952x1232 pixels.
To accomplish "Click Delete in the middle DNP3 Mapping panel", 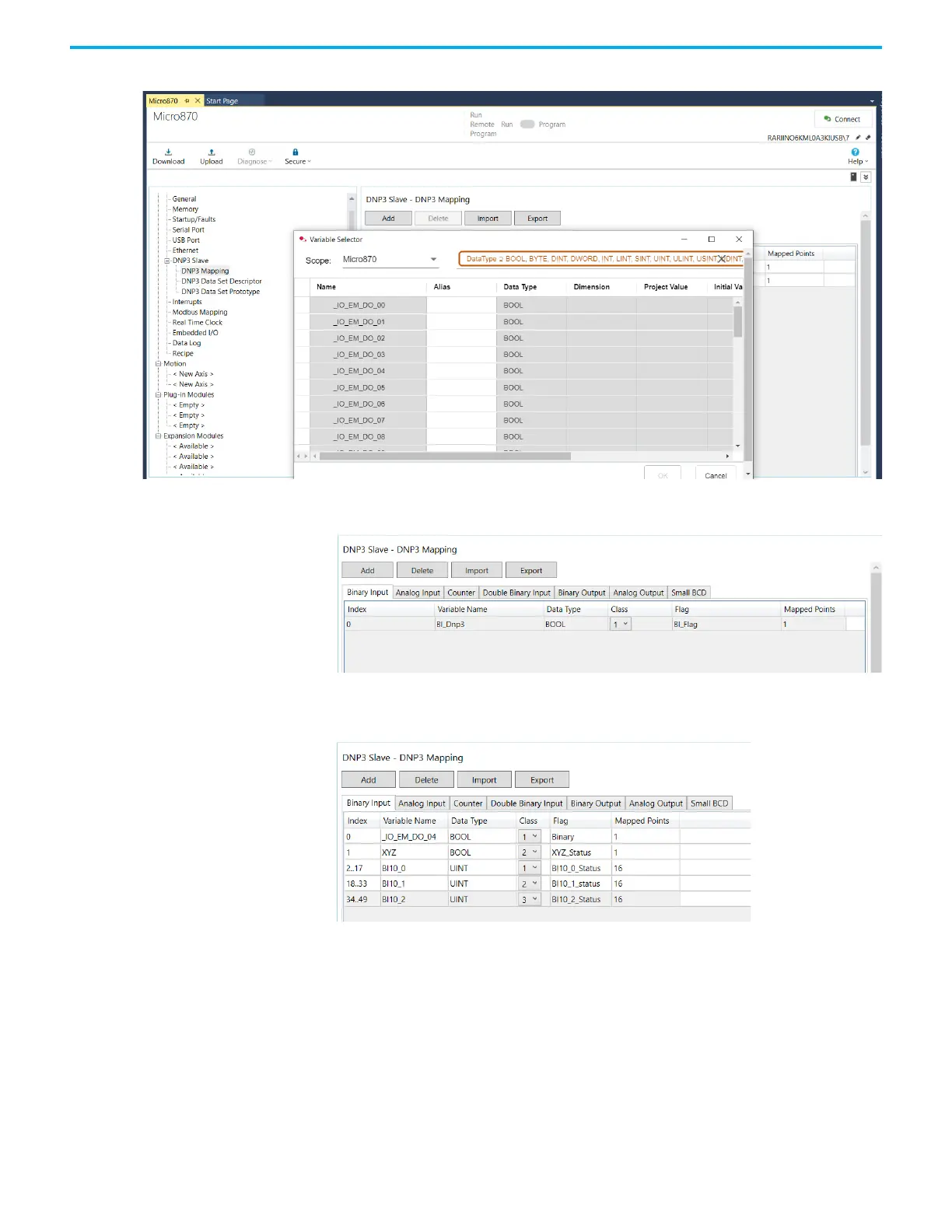I will 422,571.
